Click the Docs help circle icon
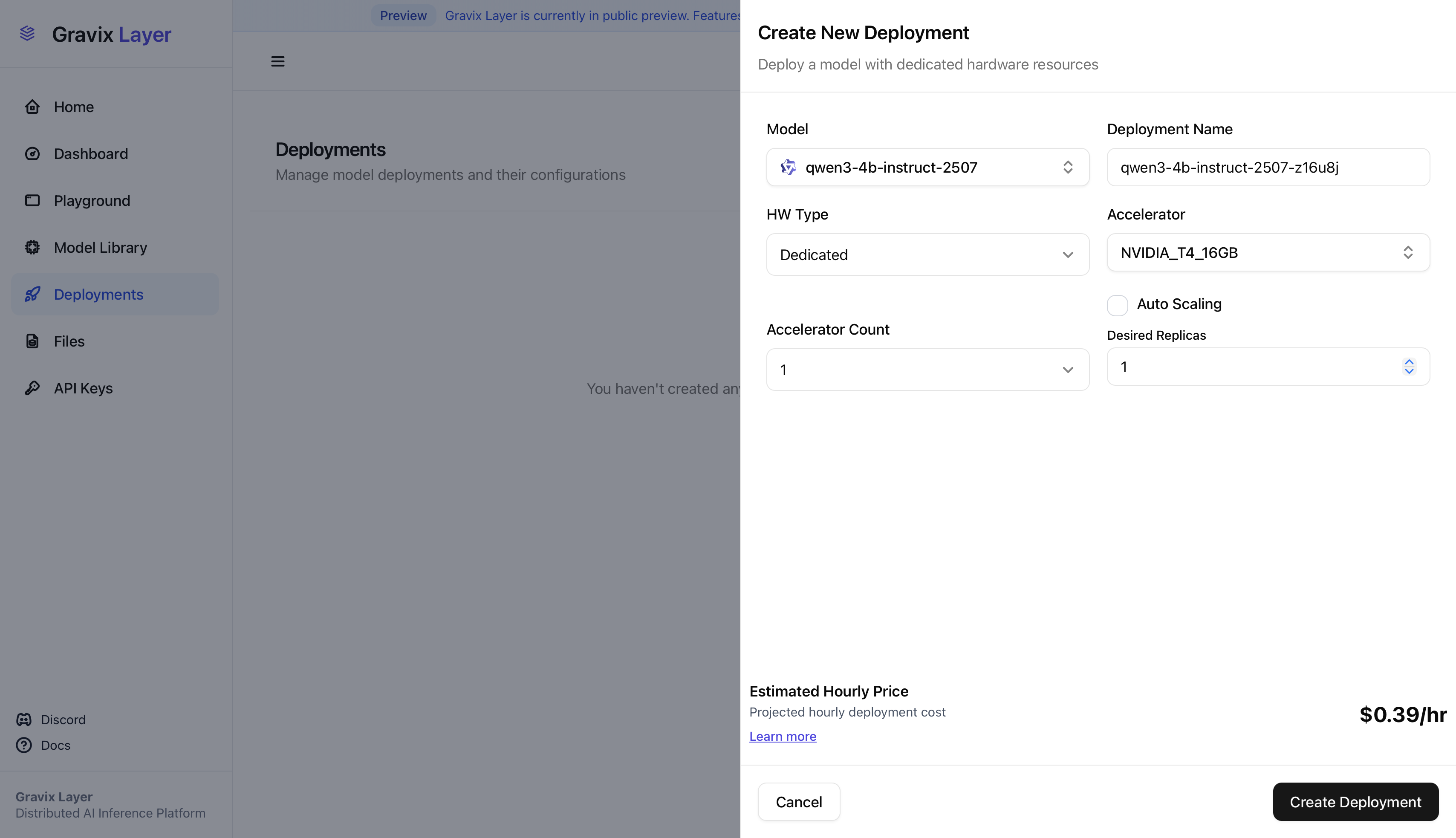1456x838 pixels. (x=24, y=746)
